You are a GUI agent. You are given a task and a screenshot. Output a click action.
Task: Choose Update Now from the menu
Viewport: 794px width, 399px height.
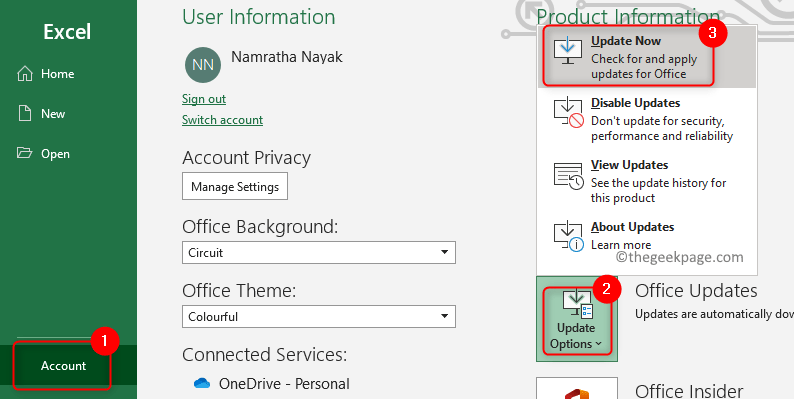coord(647,57)
